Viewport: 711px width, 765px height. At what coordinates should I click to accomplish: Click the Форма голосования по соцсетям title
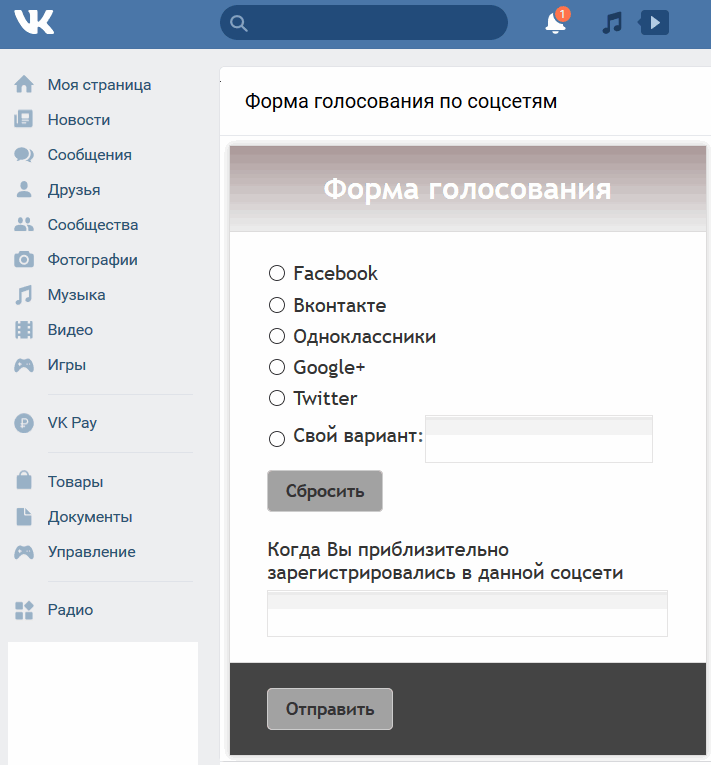(401, 101)
